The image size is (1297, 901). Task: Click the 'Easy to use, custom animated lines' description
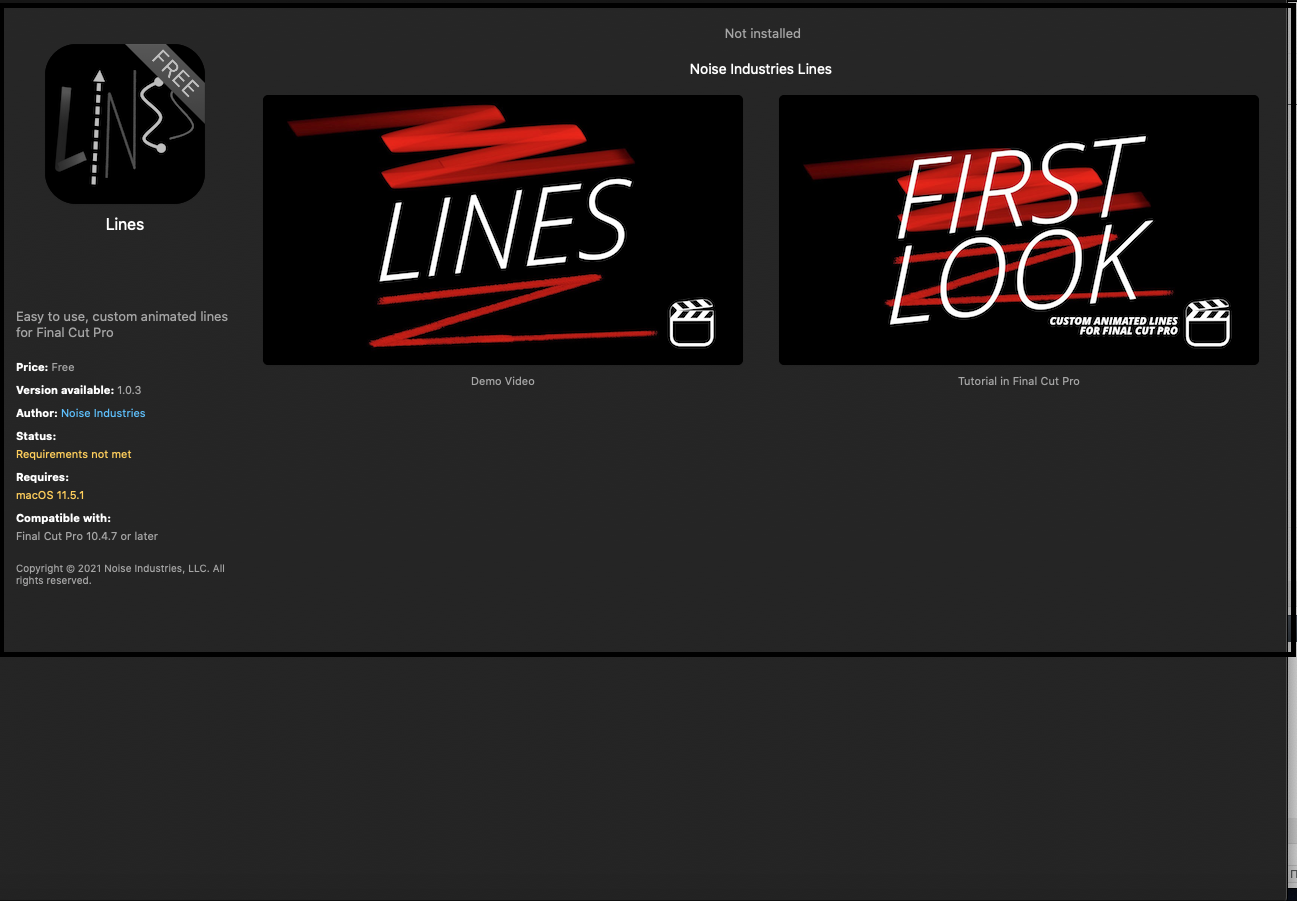coord(122,324)
